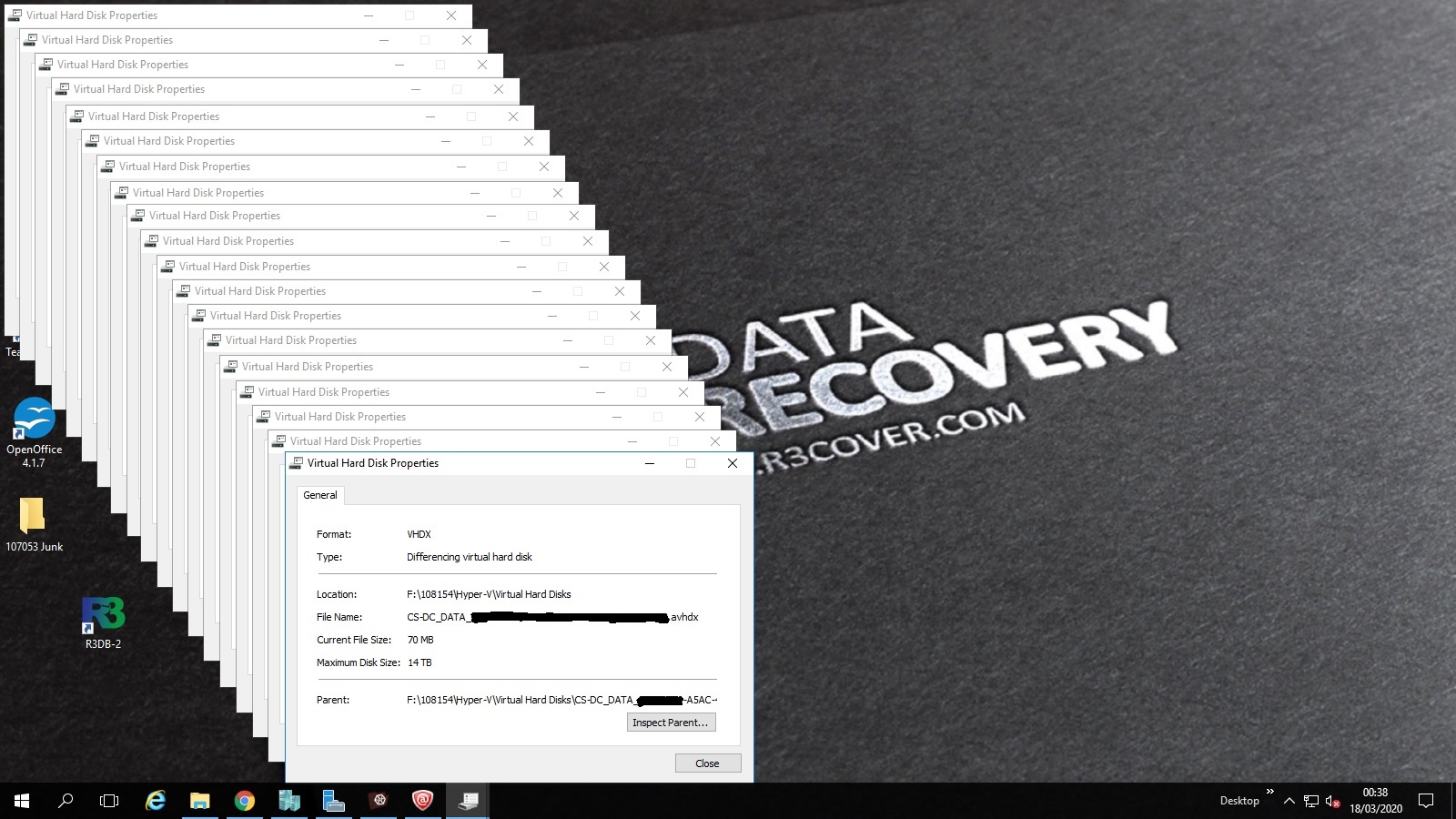Image resolution: width=1456 pixels, height=819 pixels.
Task: Click the Desktop toolbar label
Action: click(1239, 801)
